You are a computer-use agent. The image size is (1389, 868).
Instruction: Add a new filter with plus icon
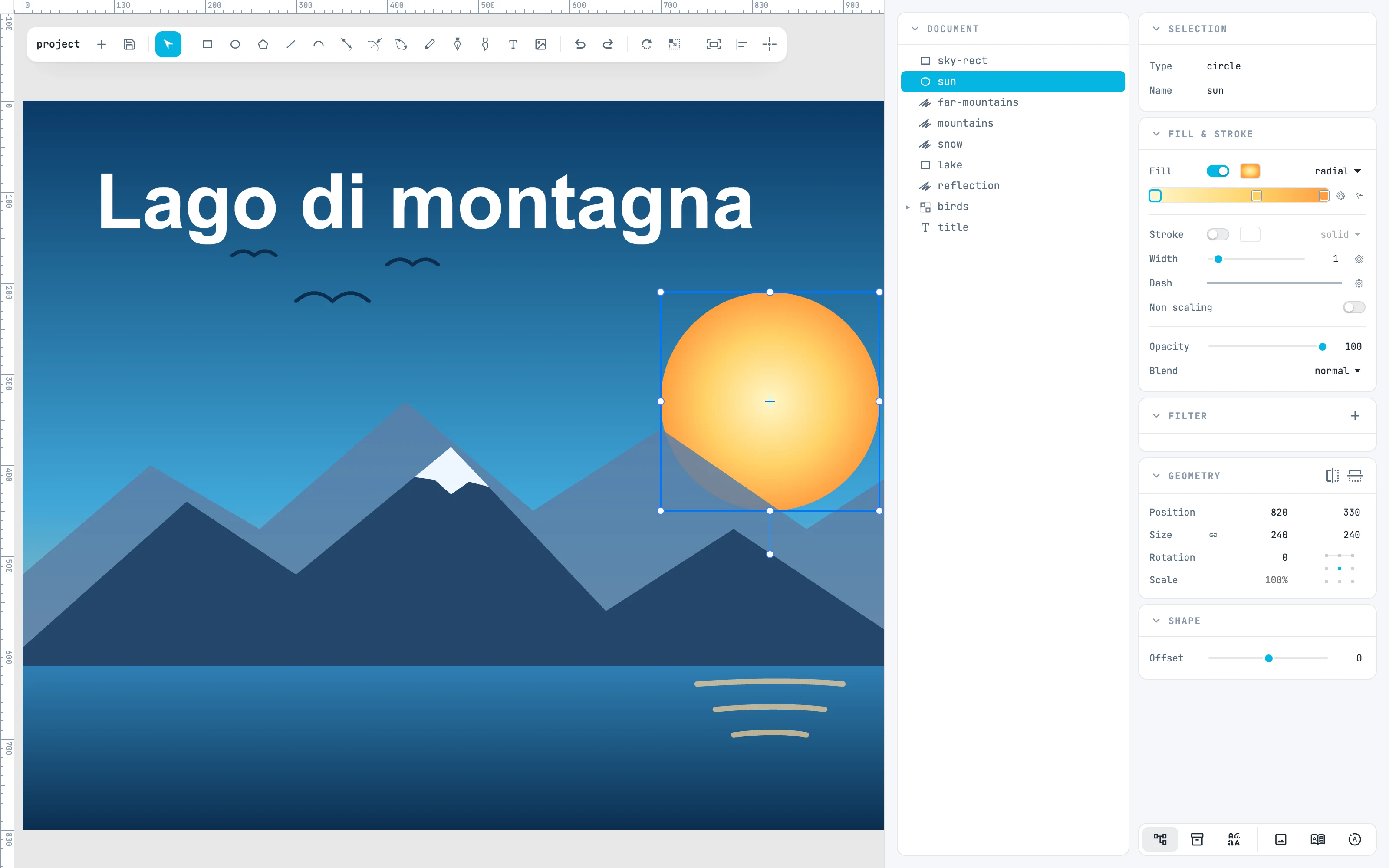coord(1355,416)
